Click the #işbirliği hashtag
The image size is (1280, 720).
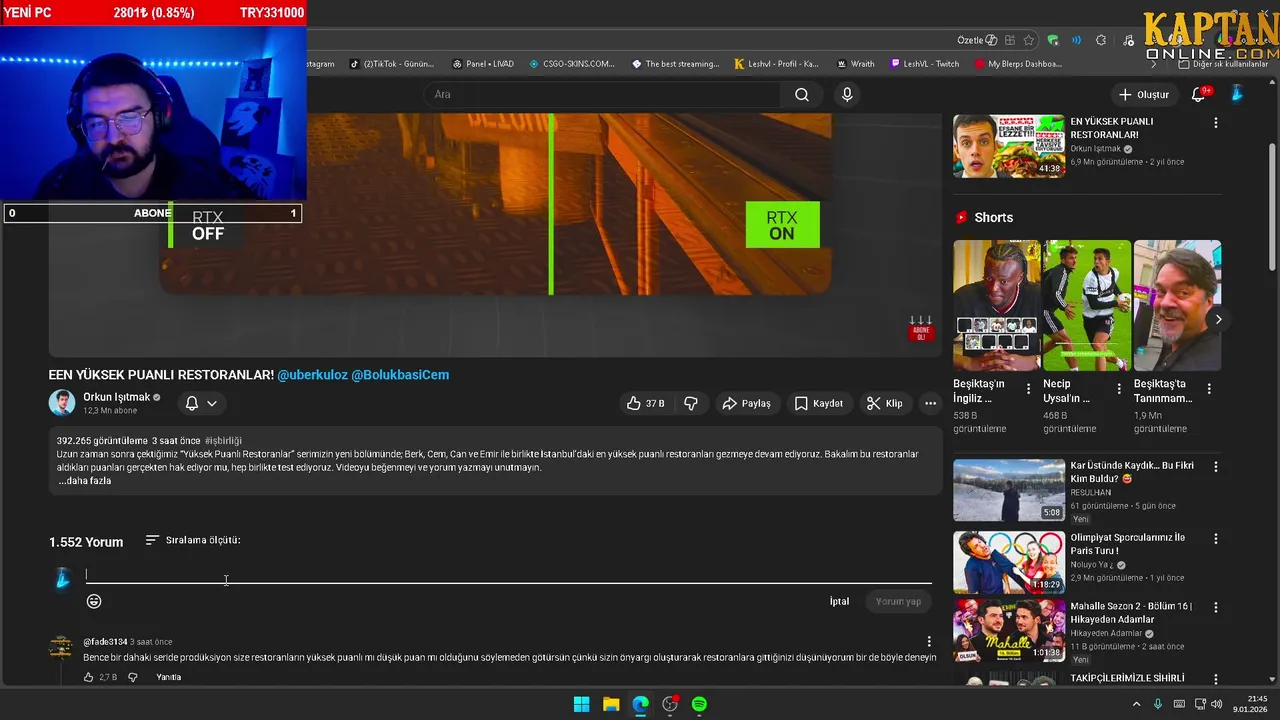(223, 441)
